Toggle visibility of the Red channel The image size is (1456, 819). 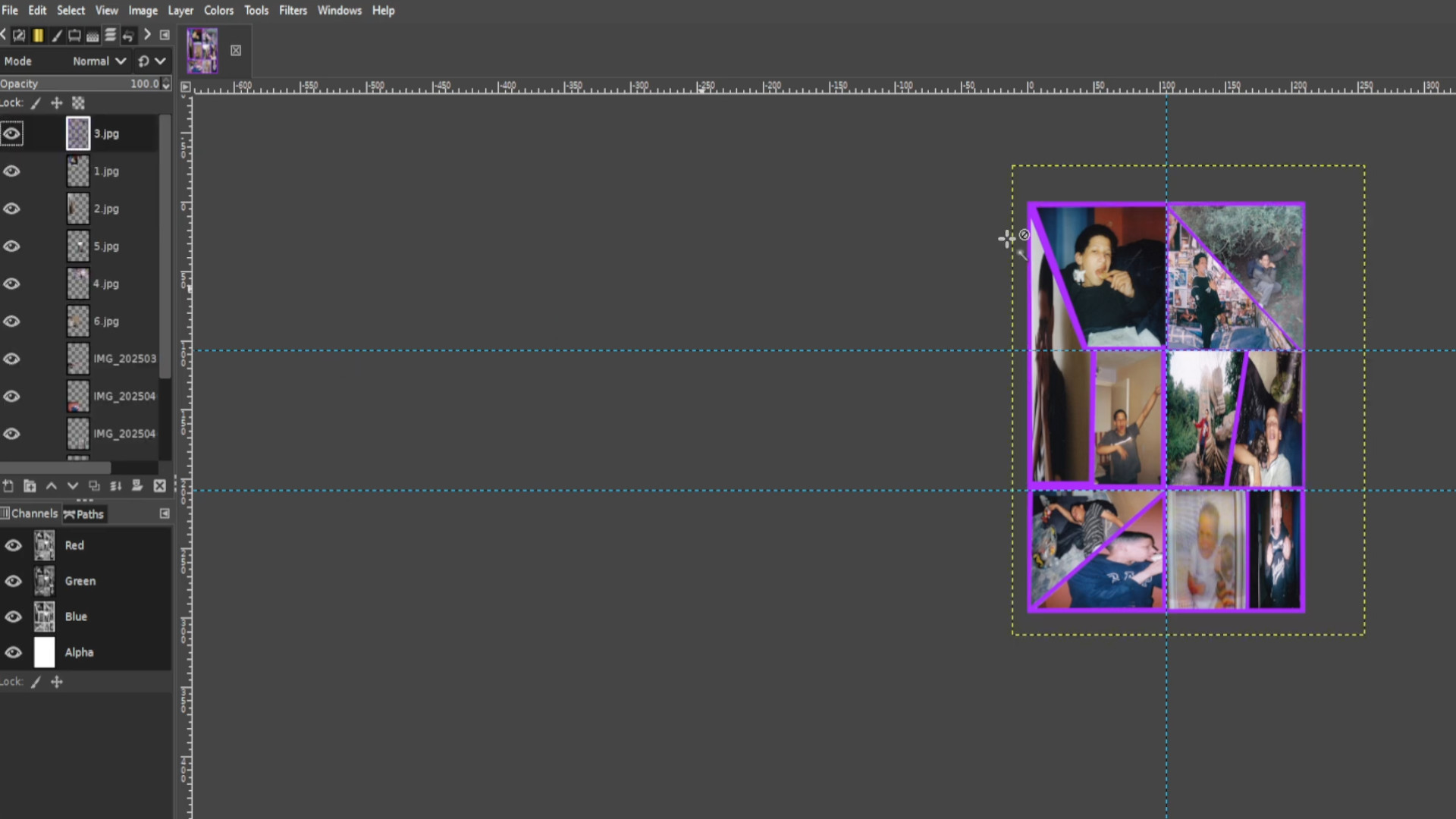coord(13,546)
